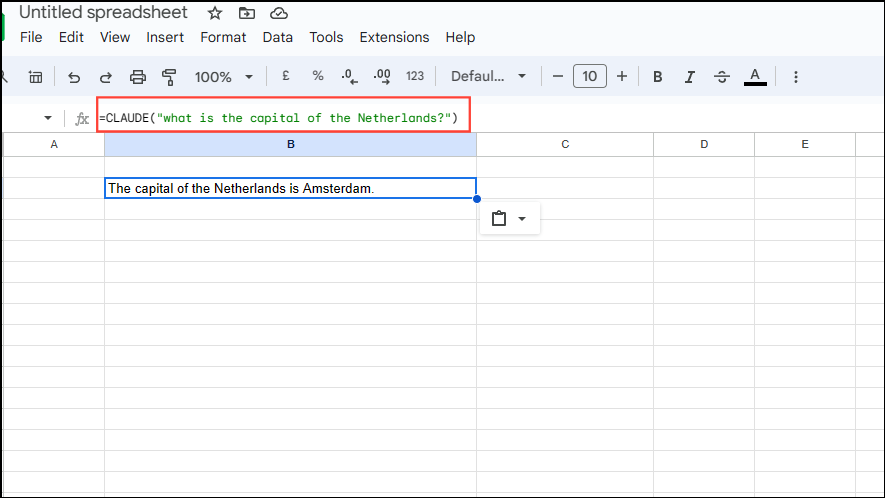This screenshot has width=885, height=498.
Task: Toggle strikethrough formatting
Action: (x=722, y=77)
